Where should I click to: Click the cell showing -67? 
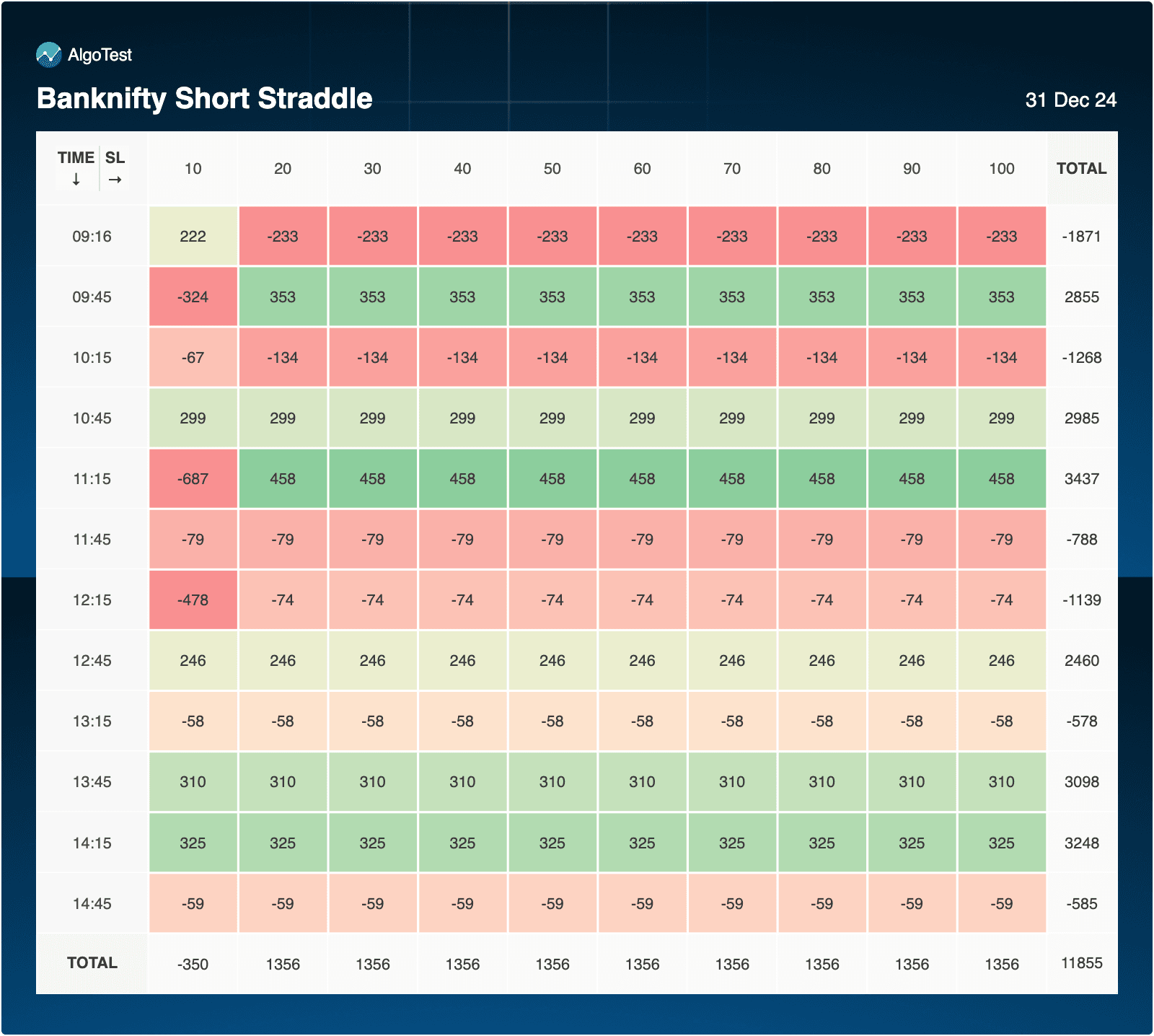(193, 358)
